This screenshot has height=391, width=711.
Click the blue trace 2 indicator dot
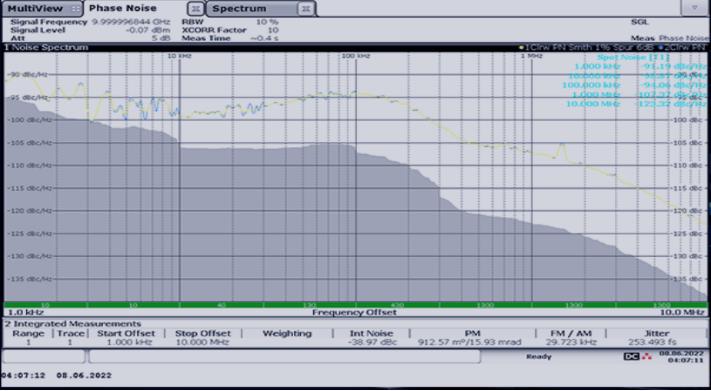click(660, 47)
